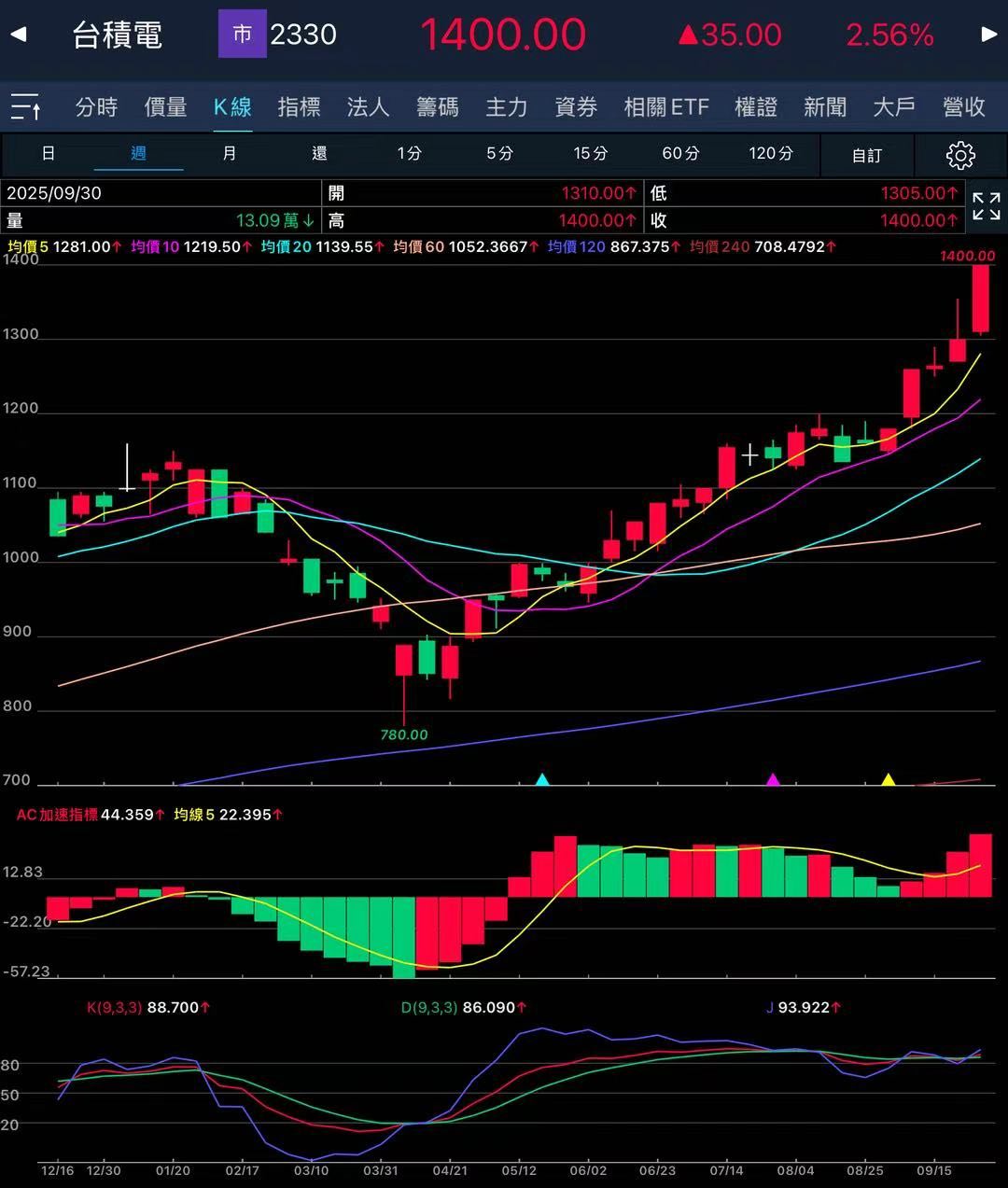Tap the date 2025/09/30
The height and width of the screenshot is (1188, 1008).
(54, 193)
